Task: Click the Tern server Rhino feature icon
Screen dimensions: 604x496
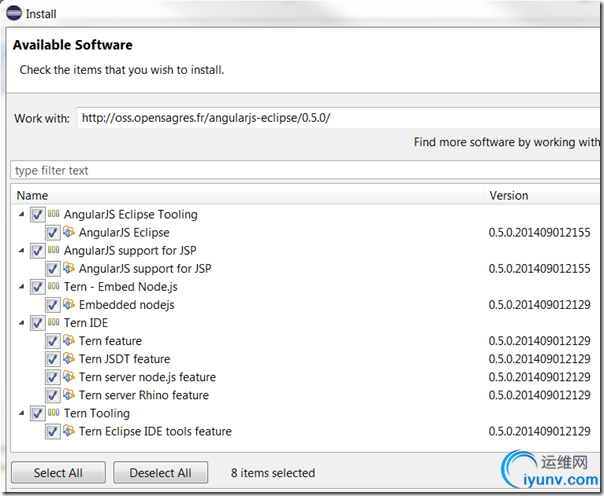Action: click(69, 394)
